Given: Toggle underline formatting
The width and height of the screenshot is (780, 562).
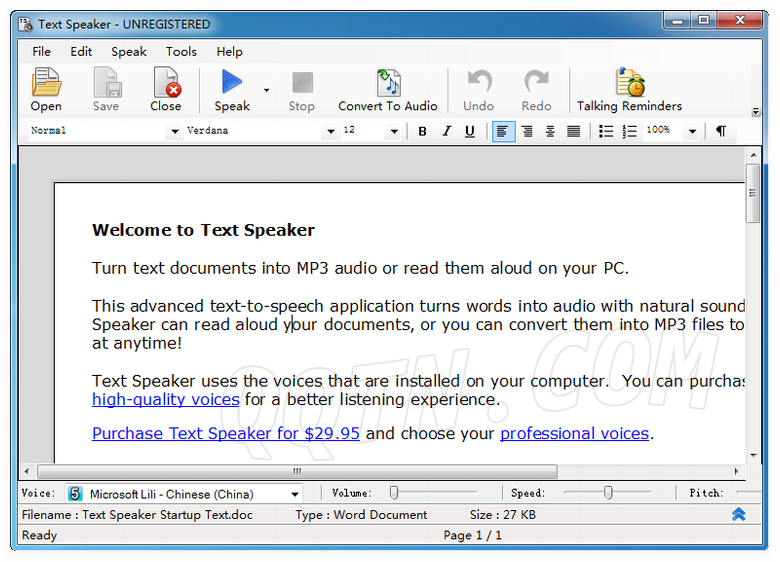Looking at the screenshot, I should 469,131.
